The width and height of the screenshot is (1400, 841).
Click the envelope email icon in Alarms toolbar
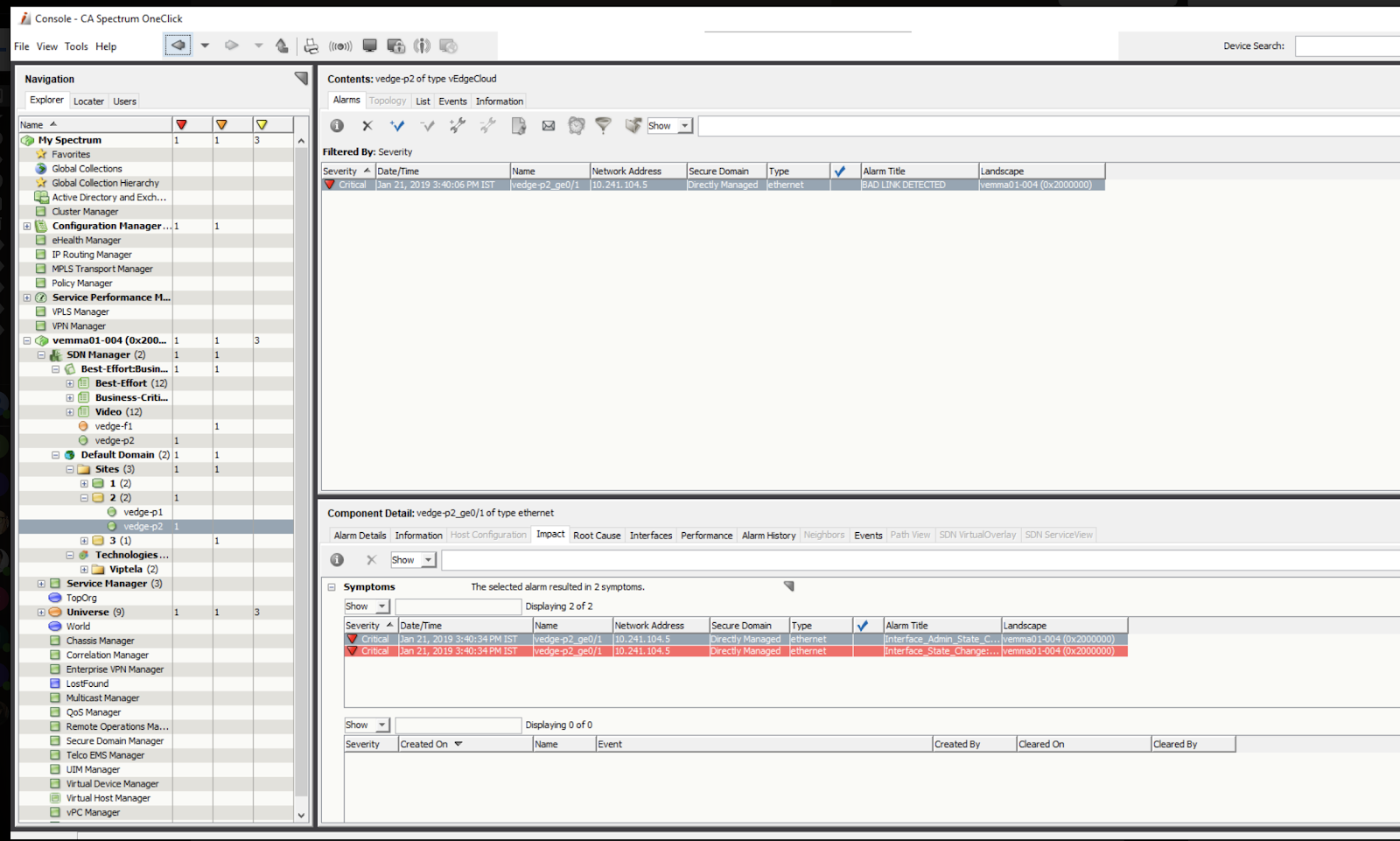click(x=549, y=126)
